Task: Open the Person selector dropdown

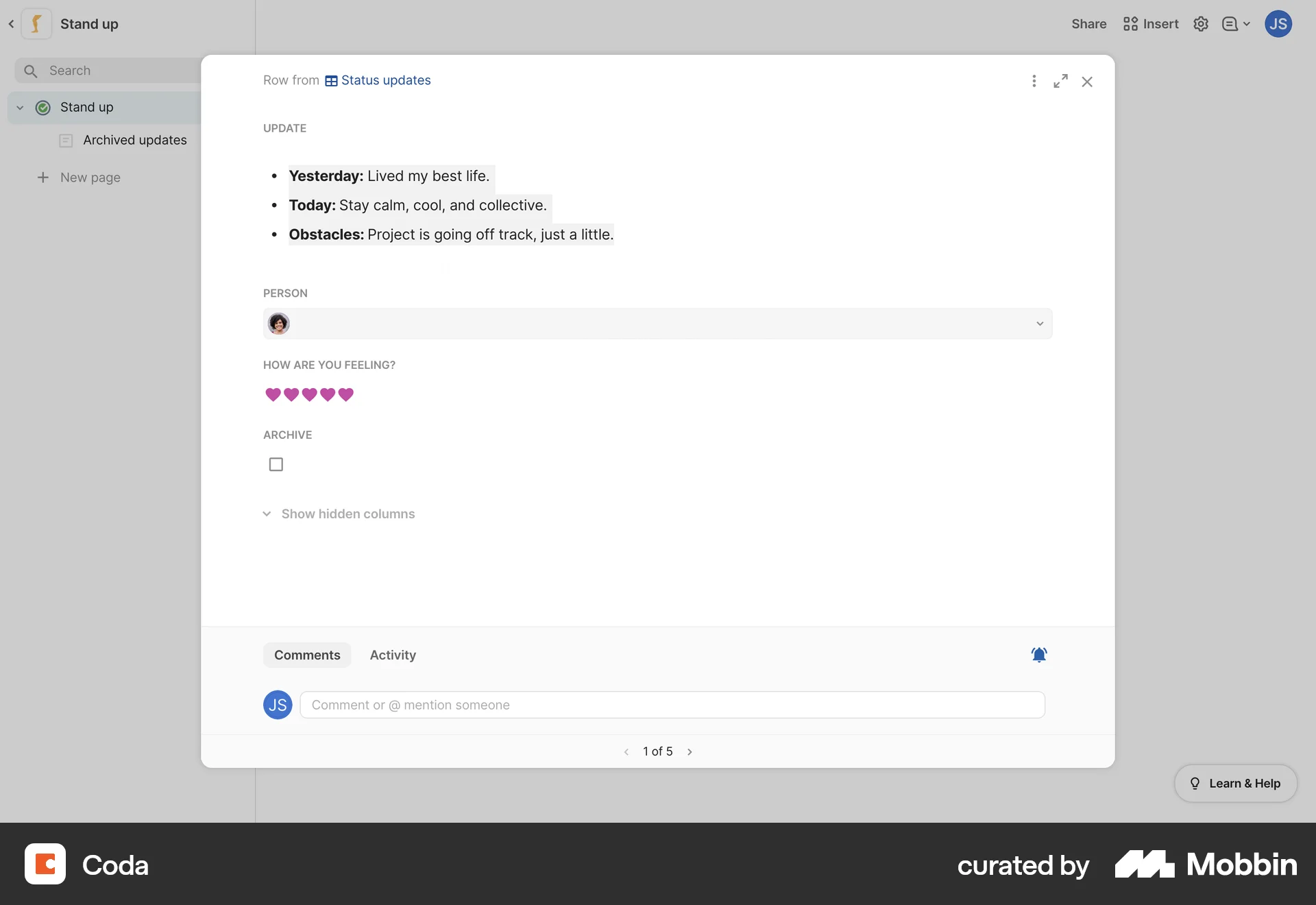Action: click(1039, 323)
